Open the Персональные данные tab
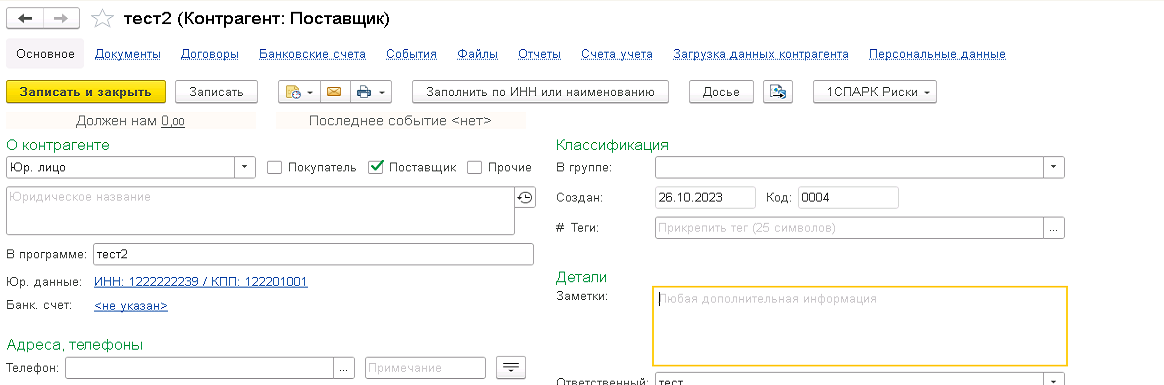This screenshot has width=1164, height=385. point(937,54)
